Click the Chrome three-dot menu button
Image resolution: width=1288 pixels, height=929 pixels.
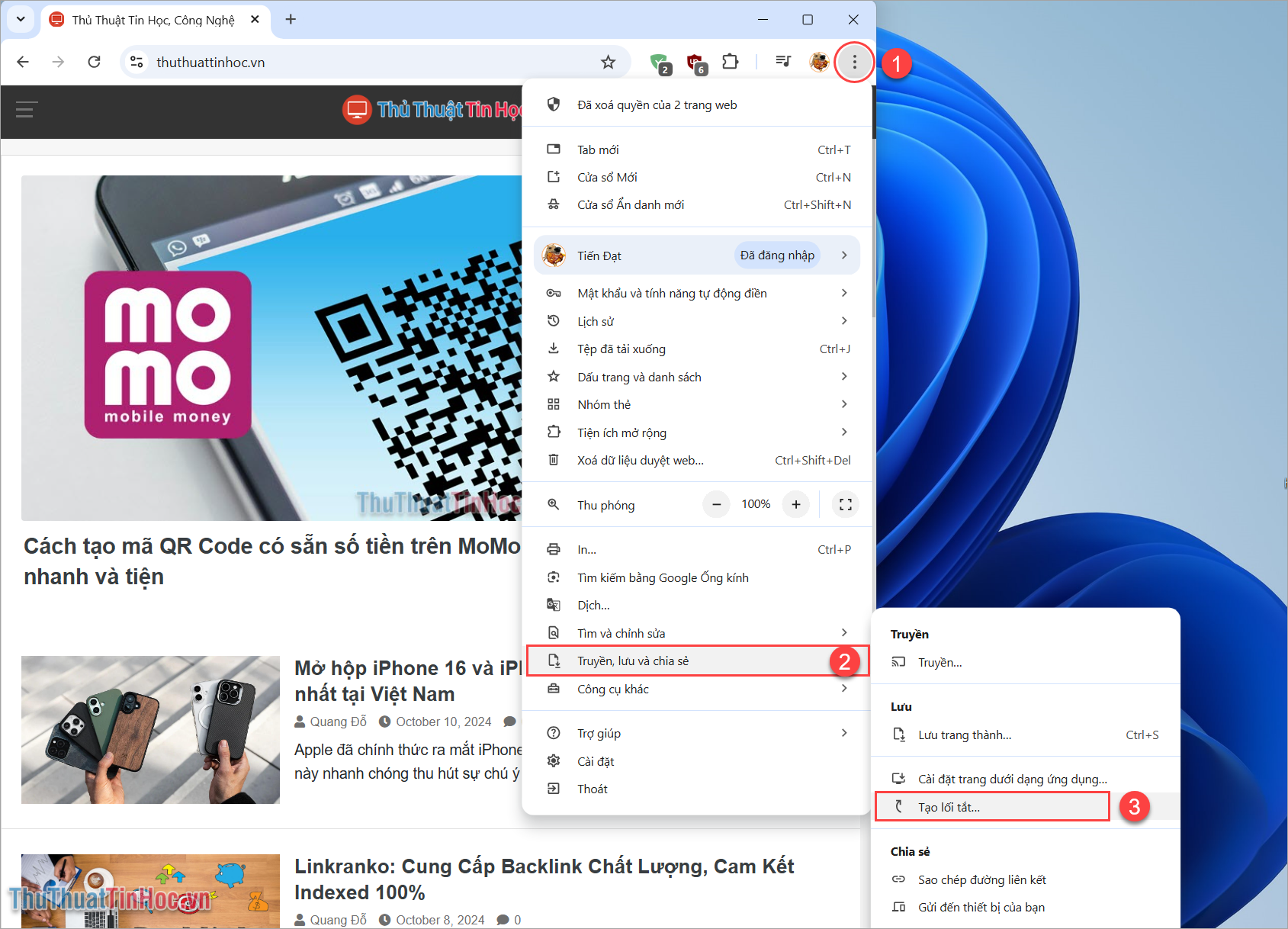click(854, 62)
